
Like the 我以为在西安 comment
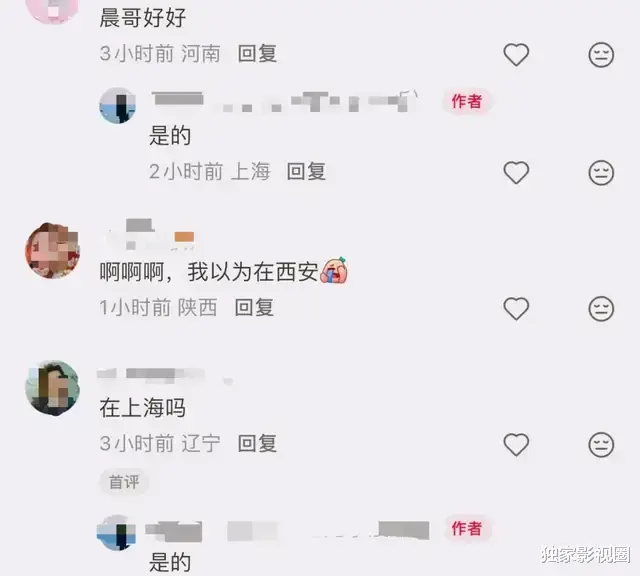click(516, 308)
